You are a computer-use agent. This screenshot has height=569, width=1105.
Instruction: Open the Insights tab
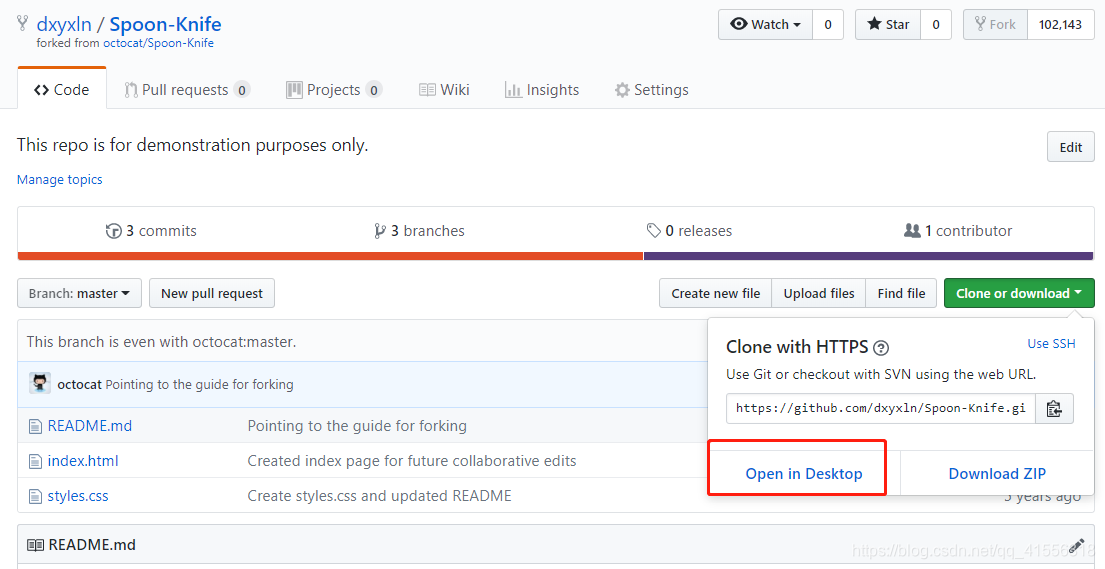[x=542, y=90]
